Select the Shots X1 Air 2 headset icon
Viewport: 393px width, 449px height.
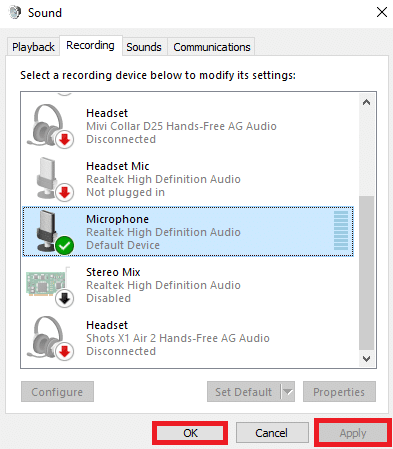50,338
